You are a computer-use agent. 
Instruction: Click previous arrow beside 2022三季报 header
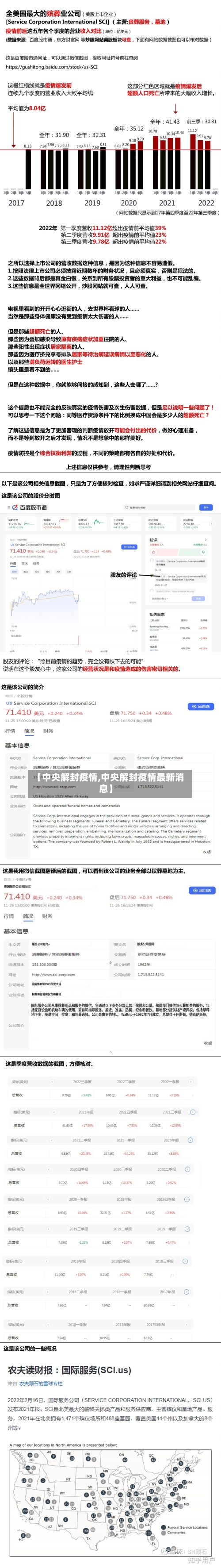(52, 1082)
